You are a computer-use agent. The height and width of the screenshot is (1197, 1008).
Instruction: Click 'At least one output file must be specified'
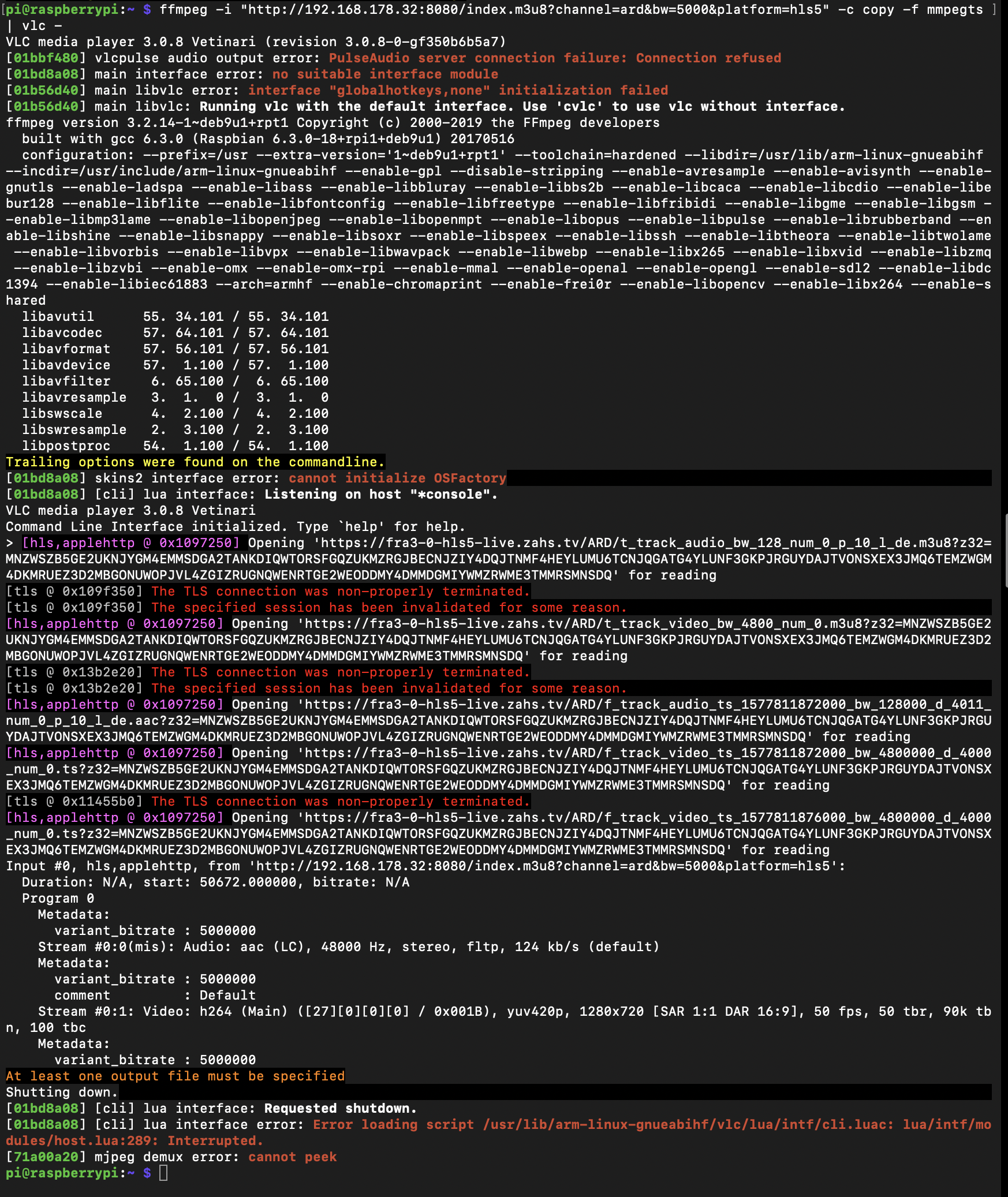click(176, 1076)
